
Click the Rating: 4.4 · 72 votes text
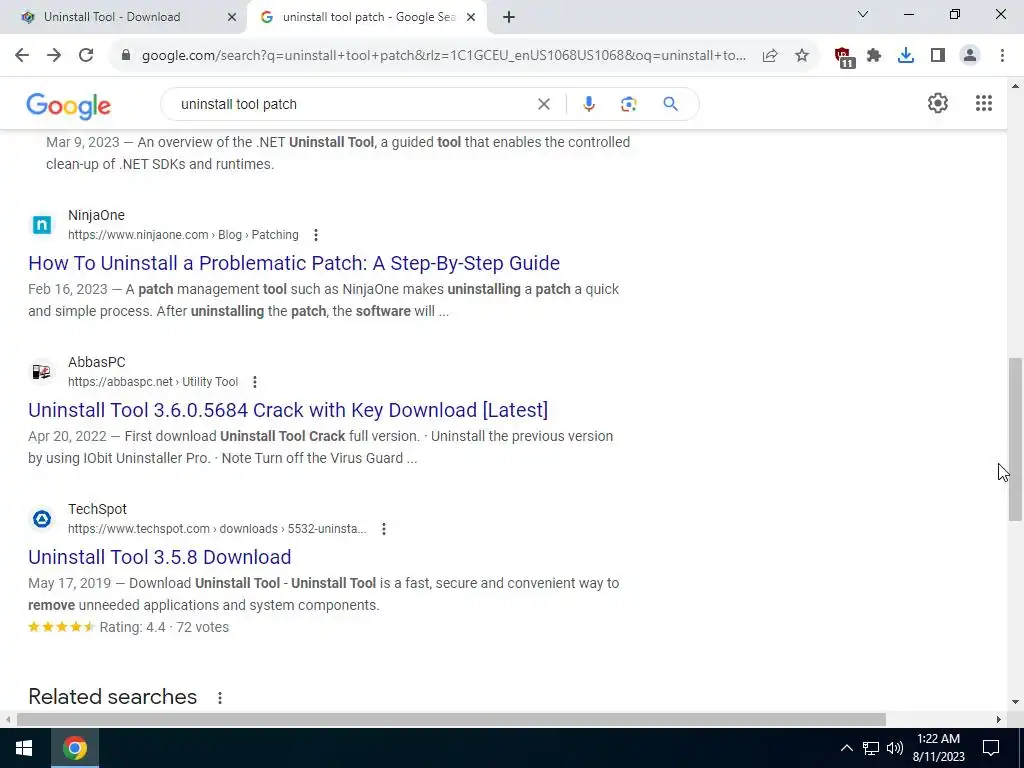tap(164, 628)
